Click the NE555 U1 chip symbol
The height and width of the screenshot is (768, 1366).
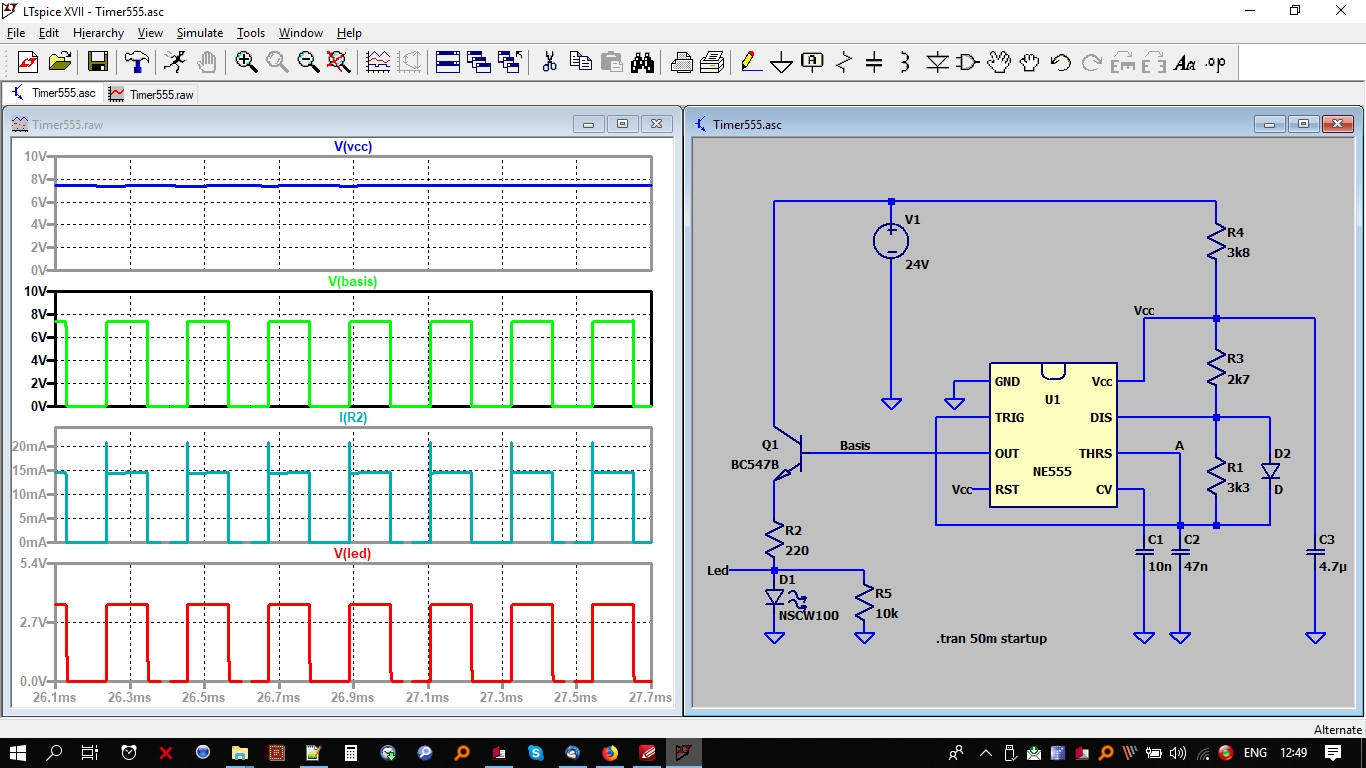[1053, 435]
